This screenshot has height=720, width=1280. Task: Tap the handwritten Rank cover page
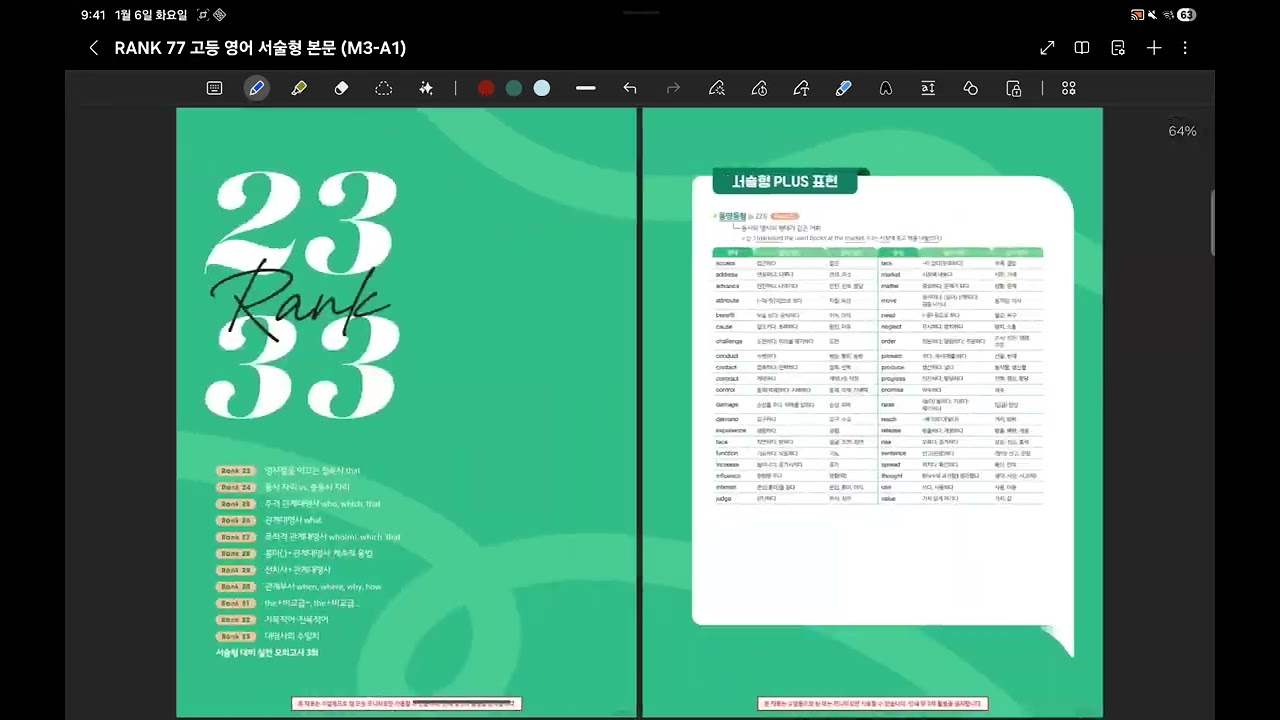click(406, 412)
